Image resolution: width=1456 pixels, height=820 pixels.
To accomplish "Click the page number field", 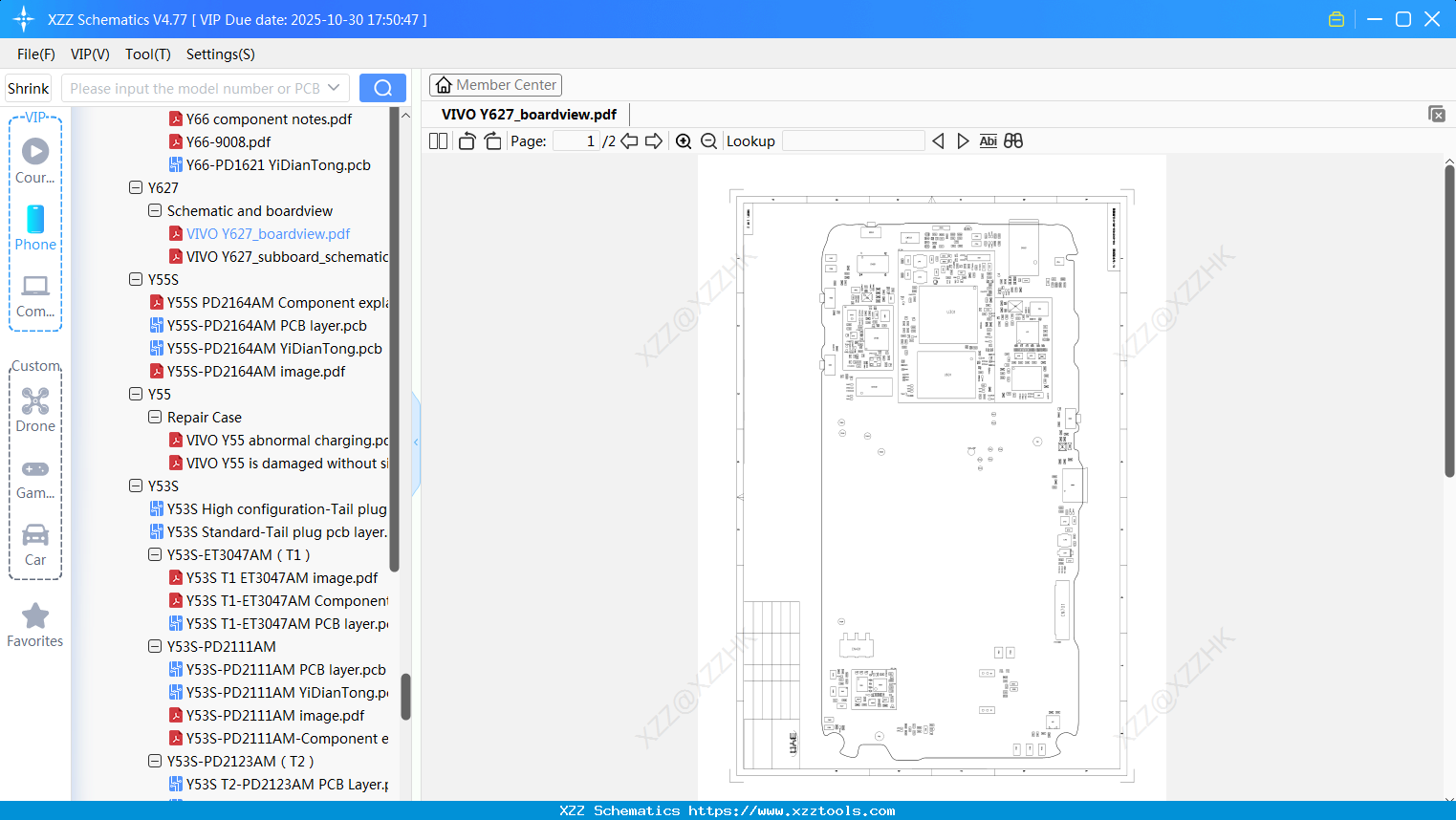I will (576, 141).
